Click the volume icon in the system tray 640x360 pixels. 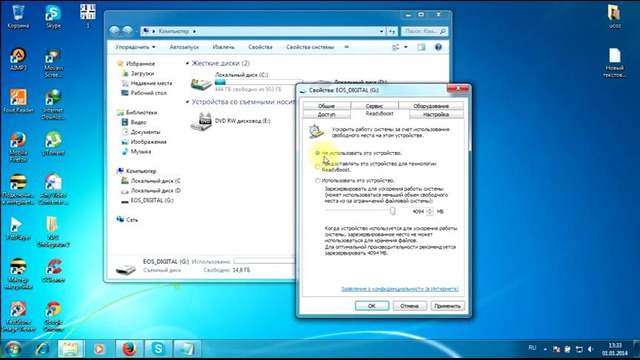590,349
